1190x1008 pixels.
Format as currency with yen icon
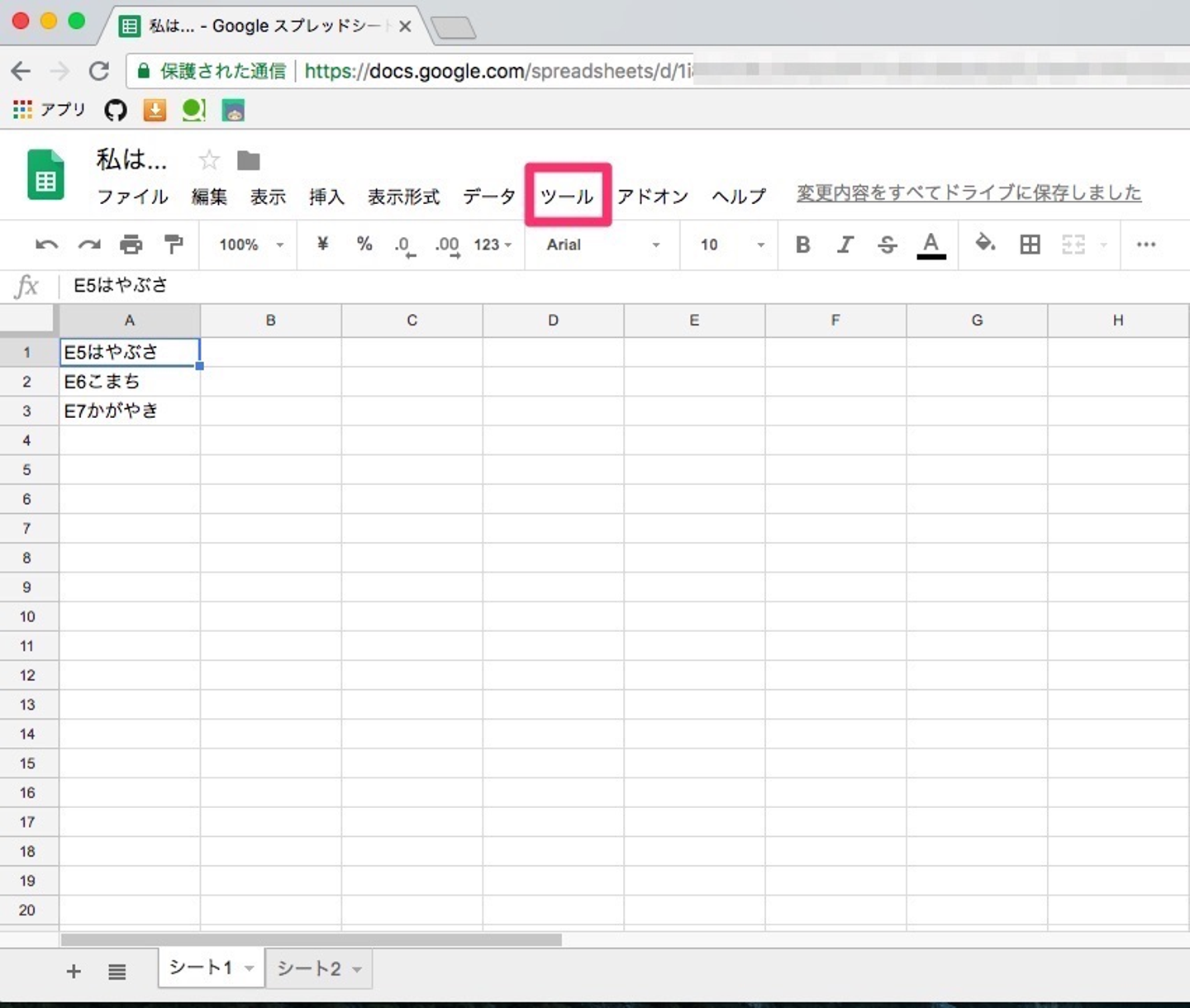(322, 244)
